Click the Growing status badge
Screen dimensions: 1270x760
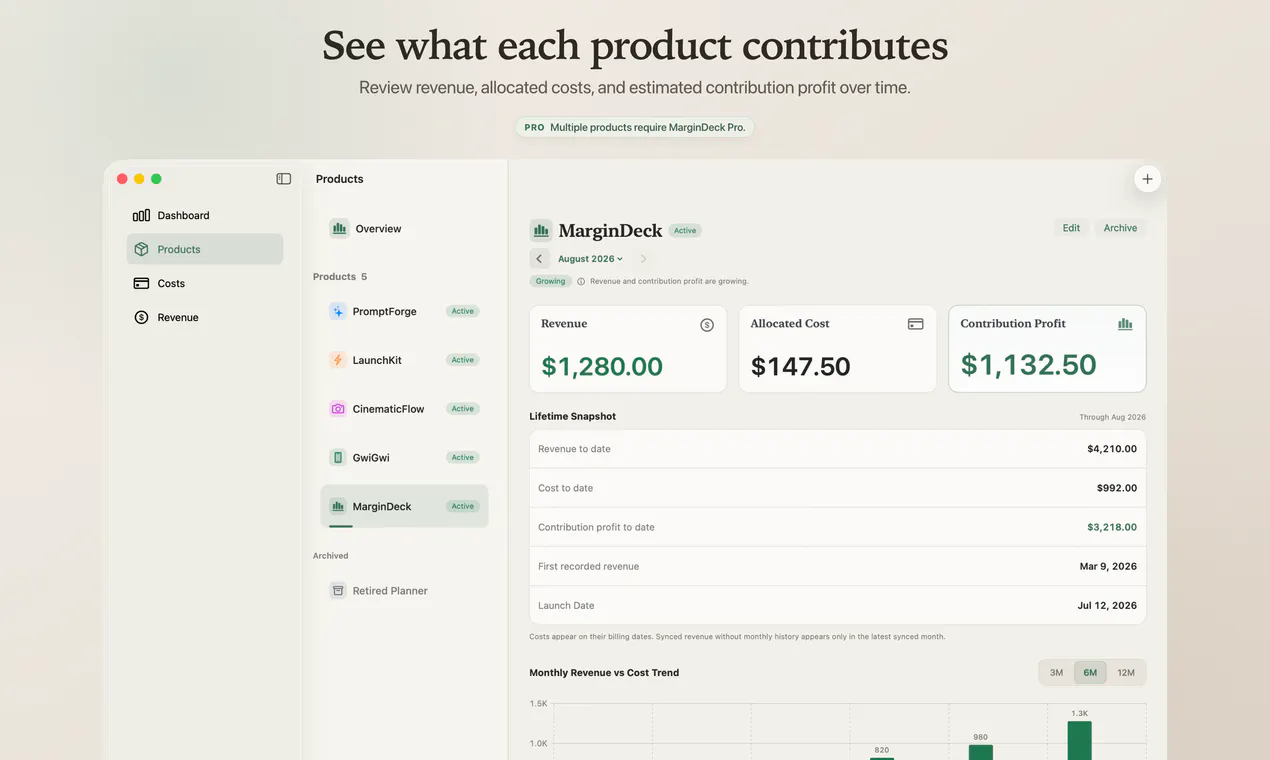550,281
